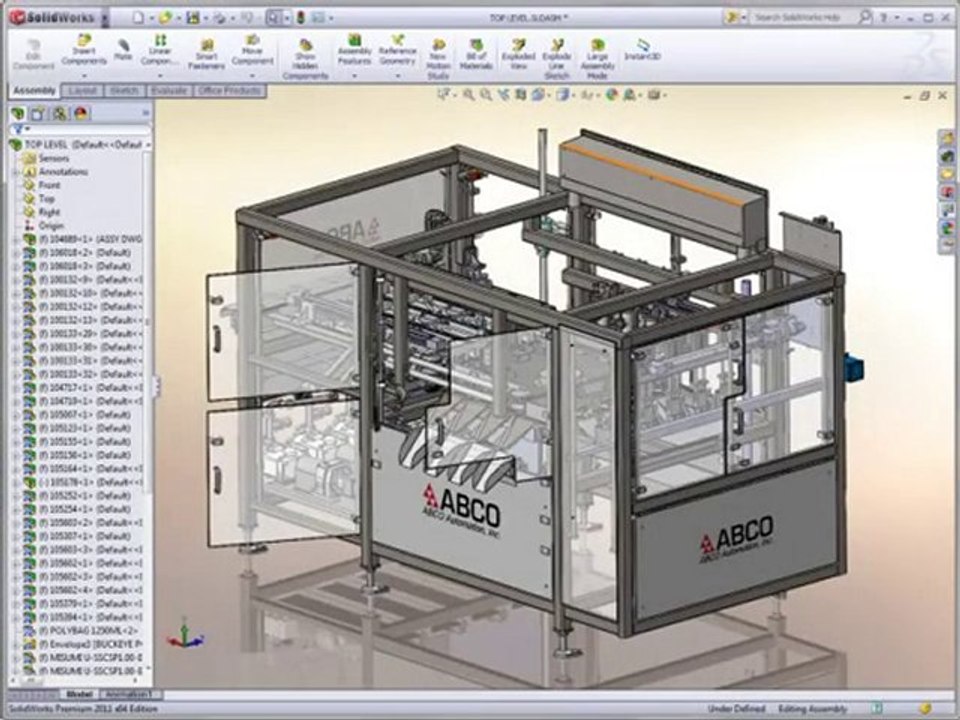Click Zoom to Area in the view toolbar
The image size is (960, 720).
(486, 95)
